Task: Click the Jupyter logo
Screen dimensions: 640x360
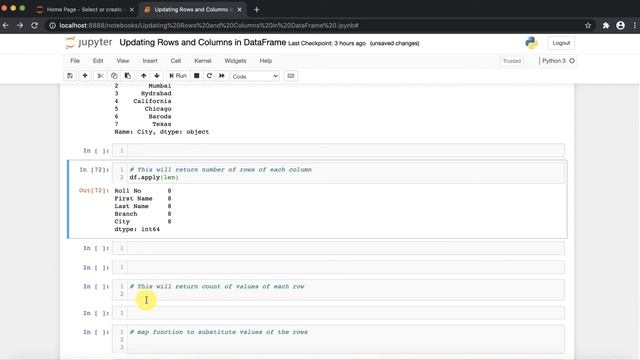Action: (89, 42)
